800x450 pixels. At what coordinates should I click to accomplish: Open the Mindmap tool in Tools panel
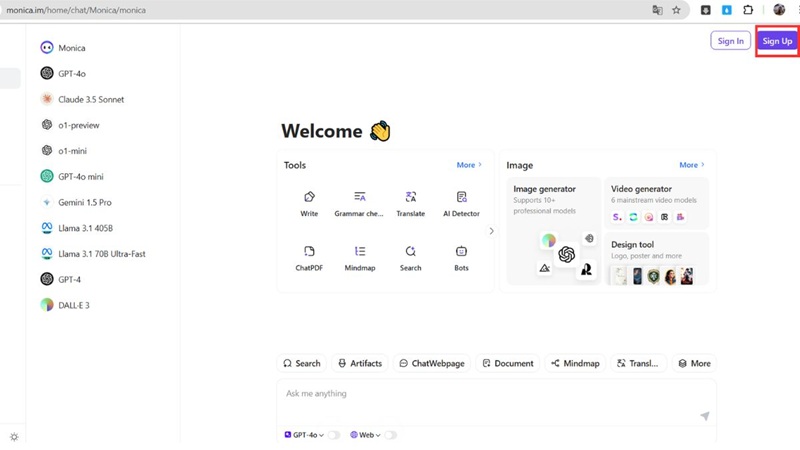click(x=359, y=257)
